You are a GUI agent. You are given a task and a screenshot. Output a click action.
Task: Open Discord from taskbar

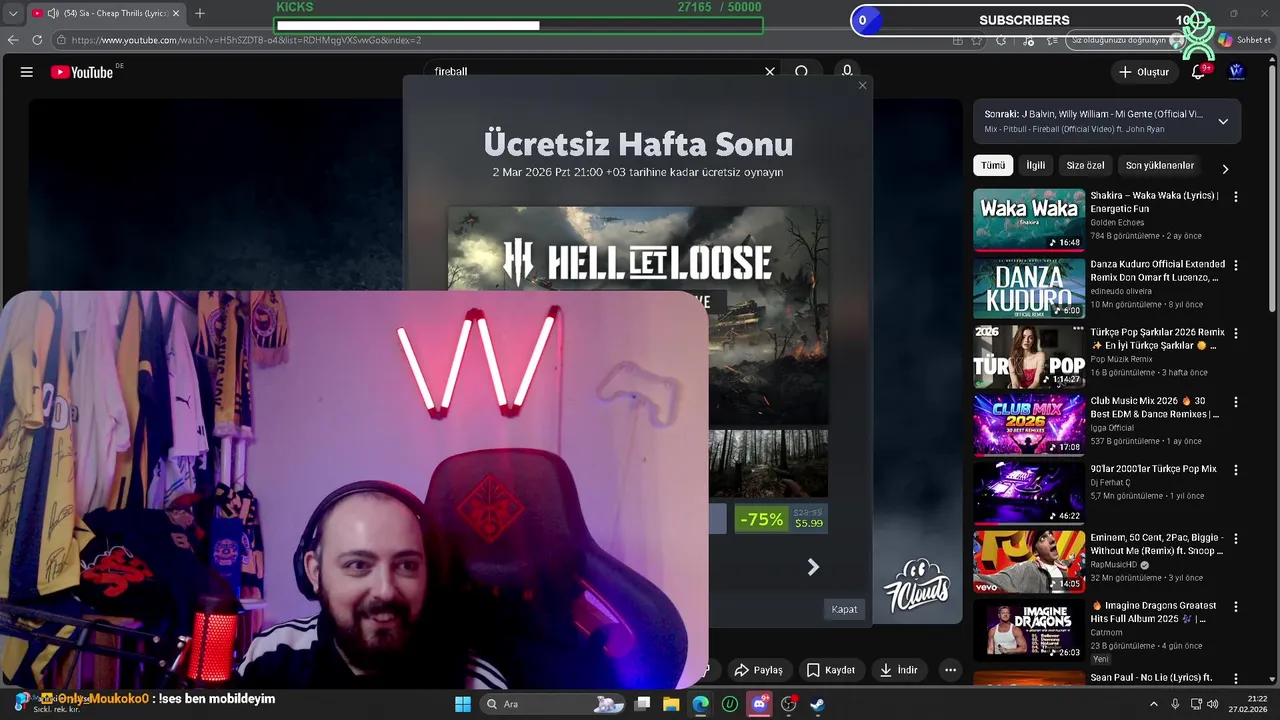(759, 704)
